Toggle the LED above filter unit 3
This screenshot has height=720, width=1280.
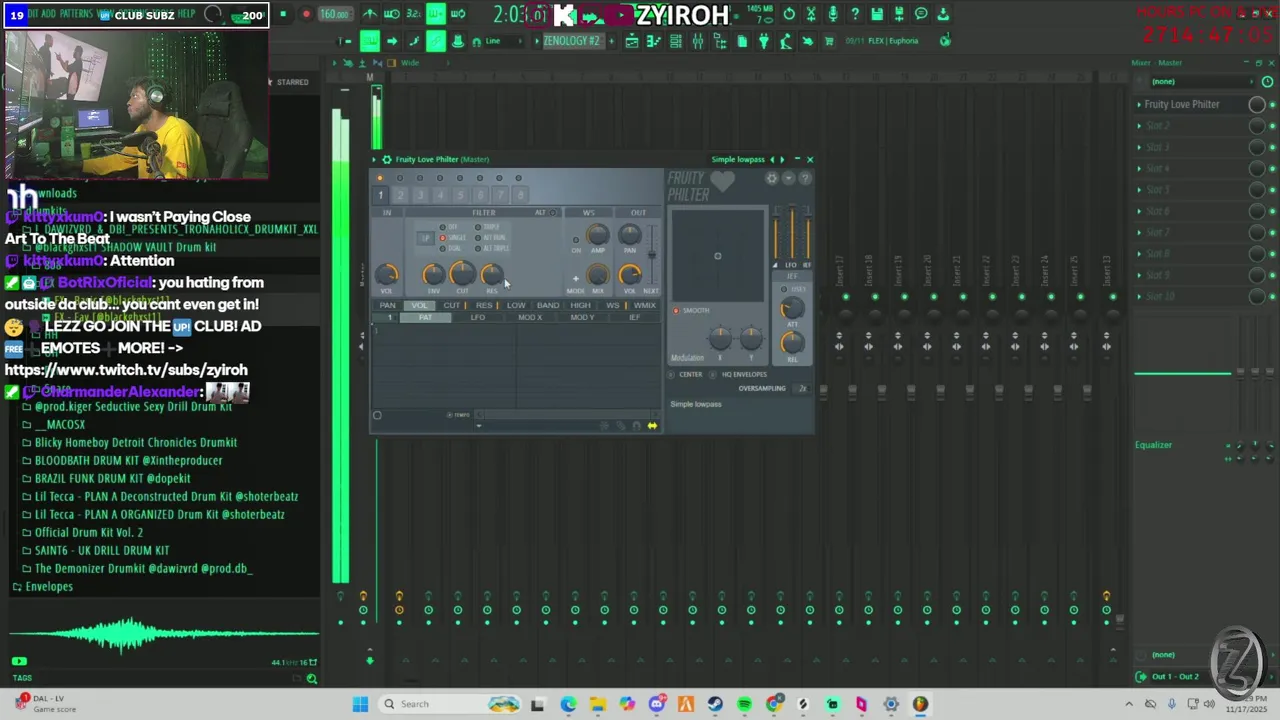coord(420,178)
